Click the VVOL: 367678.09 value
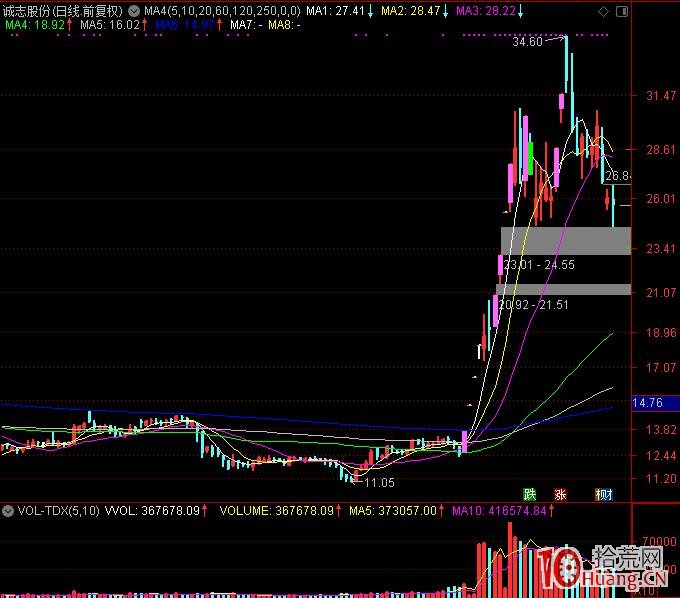 coord(152,511)
